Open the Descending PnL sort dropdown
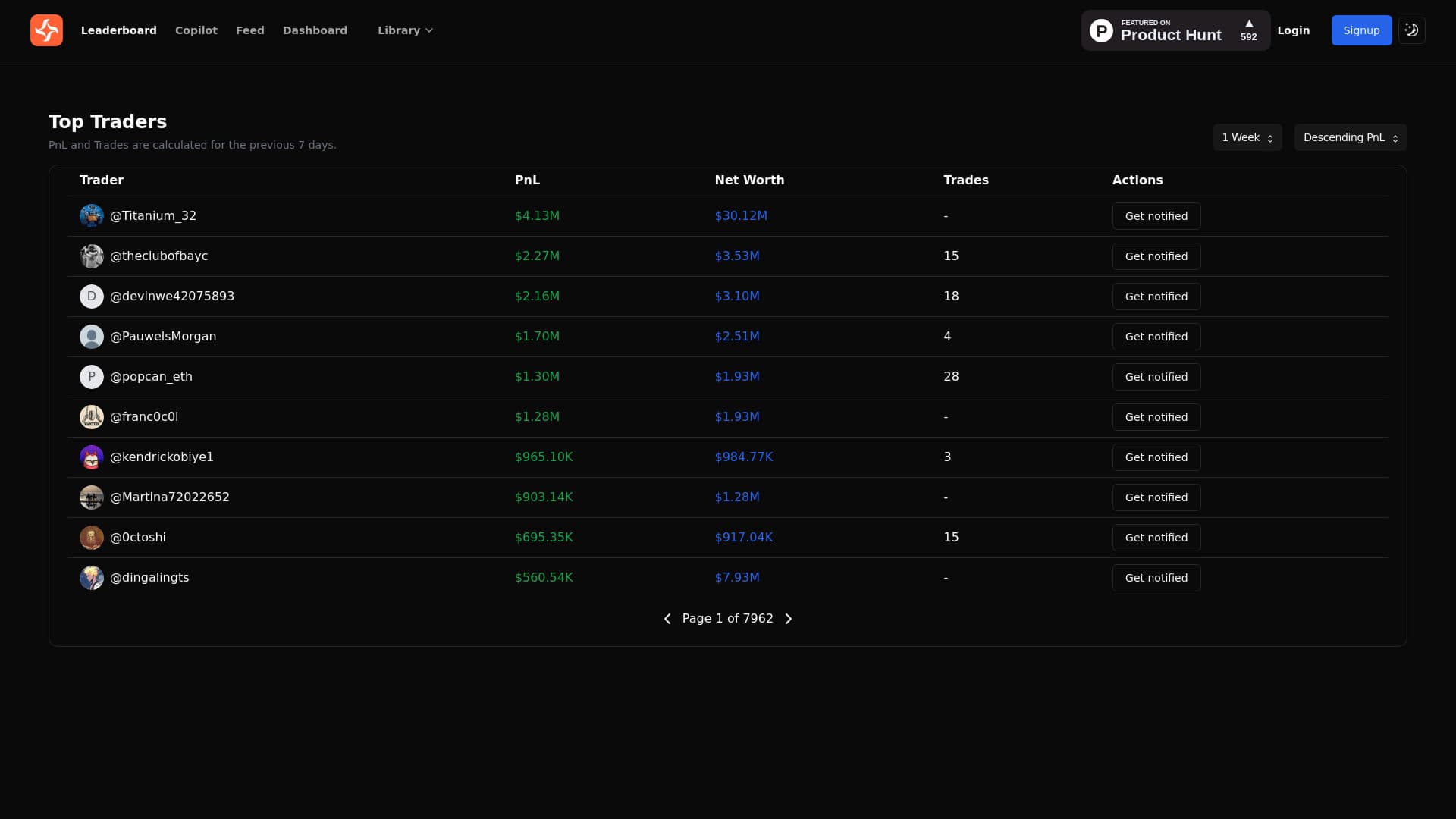The height and width of the screenshot is (819, 1456). tap(1350, 137)
